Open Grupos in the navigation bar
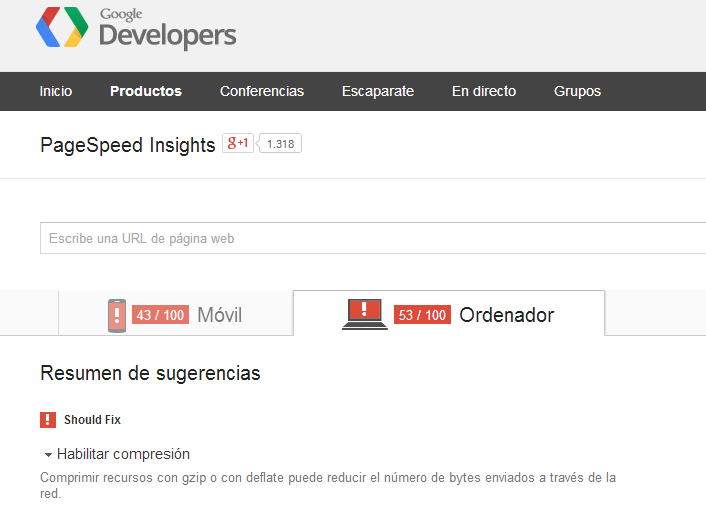This screenshot has height=510, width=706. point(577,91)
